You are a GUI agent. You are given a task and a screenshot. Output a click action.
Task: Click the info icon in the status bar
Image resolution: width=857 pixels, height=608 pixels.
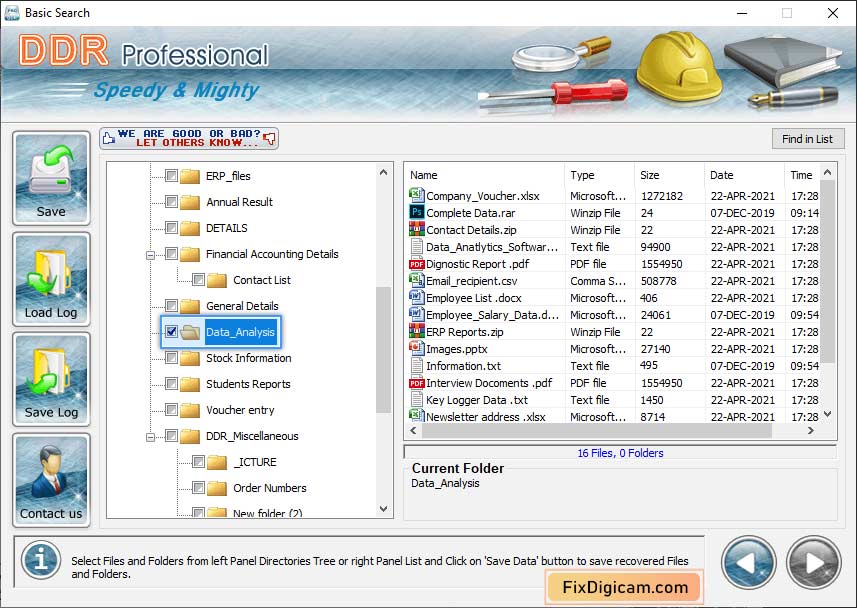tap(41, 560)
